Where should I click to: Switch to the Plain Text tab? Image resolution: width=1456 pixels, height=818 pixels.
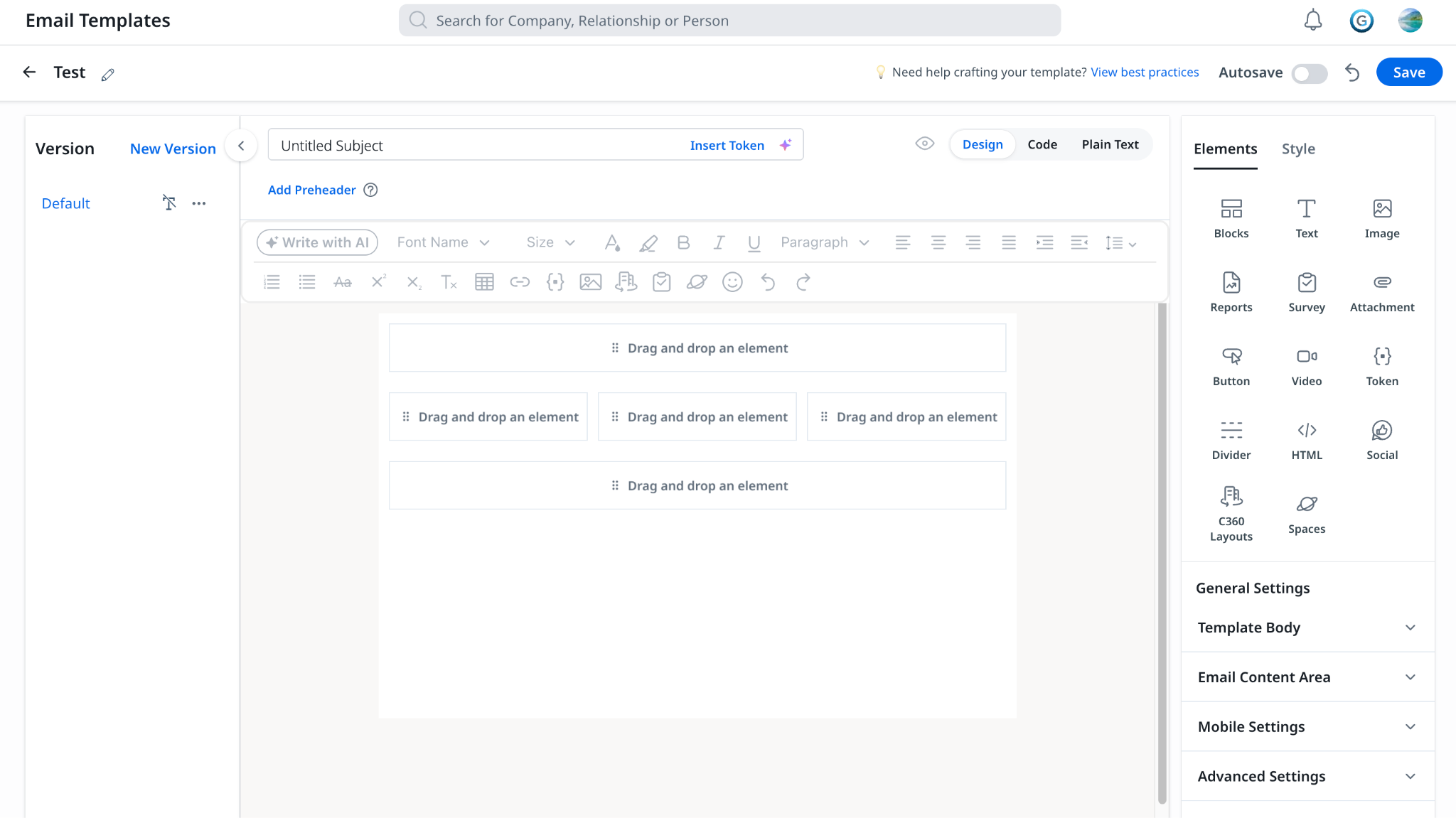click(1110, 144)
